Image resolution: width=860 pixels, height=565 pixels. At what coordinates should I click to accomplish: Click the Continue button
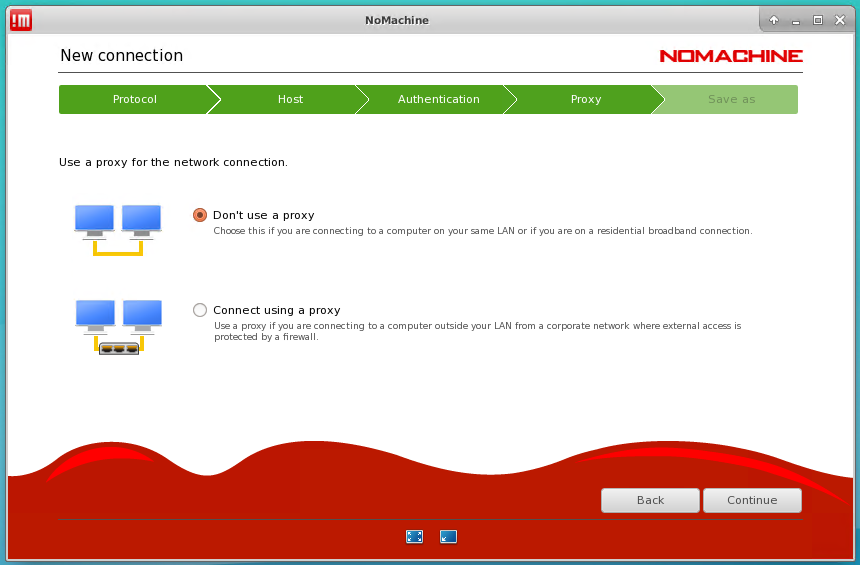pyautogui.click(x=752, y=500)
